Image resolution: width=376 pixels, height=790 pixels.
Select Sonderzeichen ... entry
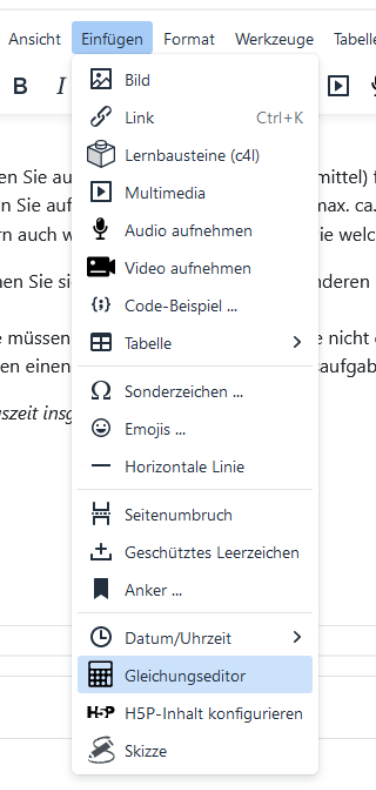coord(195,391)
